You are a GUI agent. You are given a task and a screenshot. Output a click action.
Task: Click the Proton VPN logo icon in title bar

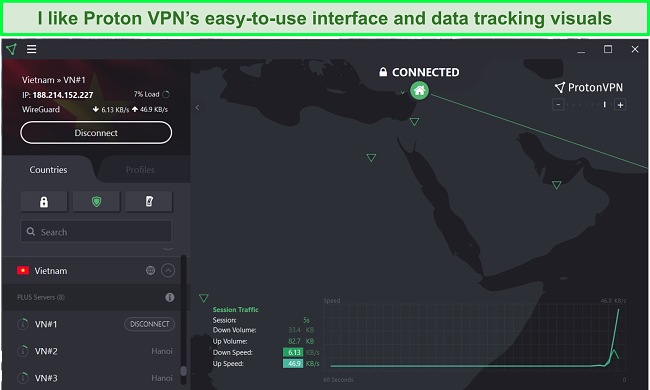click(x=12, y=49)
